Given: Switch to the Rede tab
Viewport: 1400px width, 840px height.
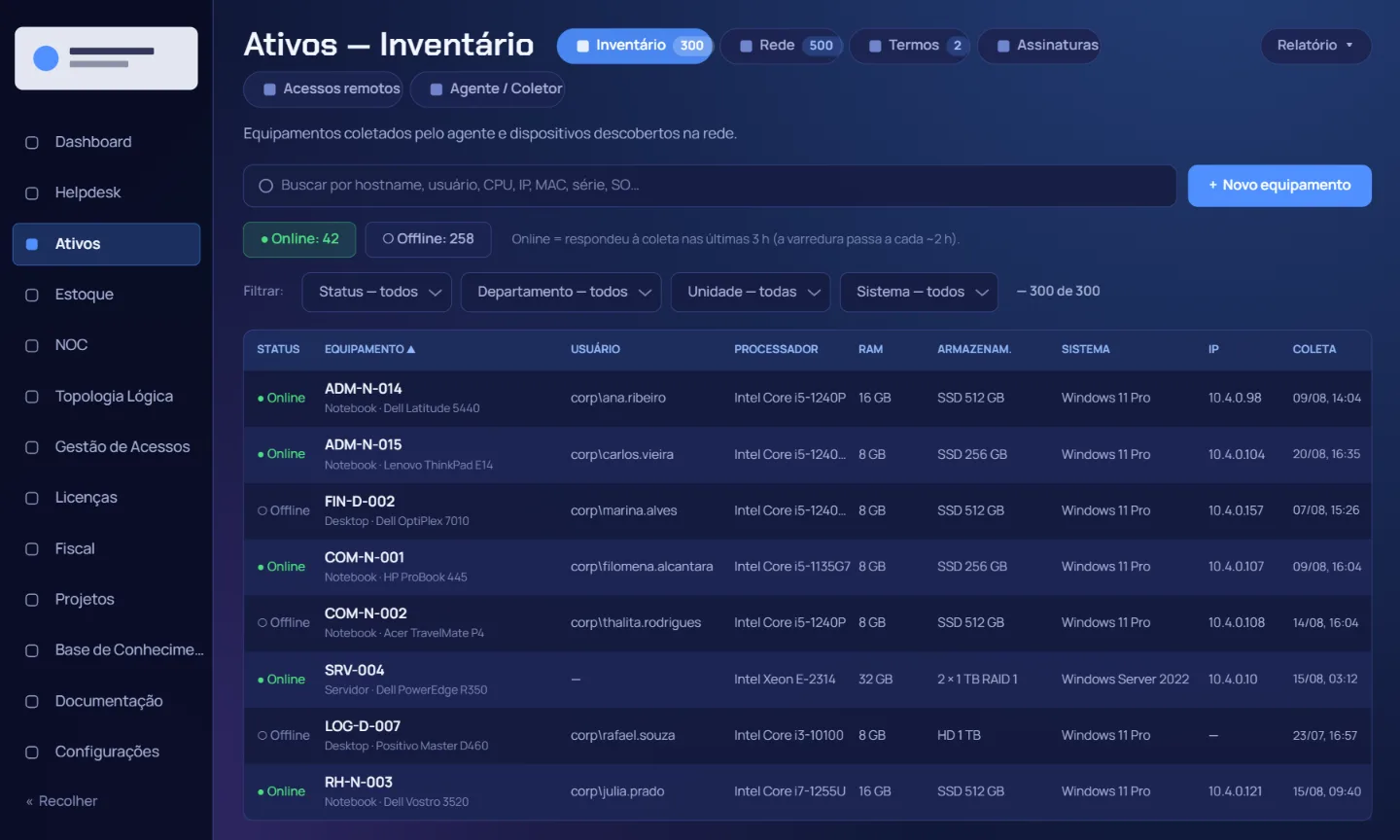Looking at the screenshot, I should [783, 46].
